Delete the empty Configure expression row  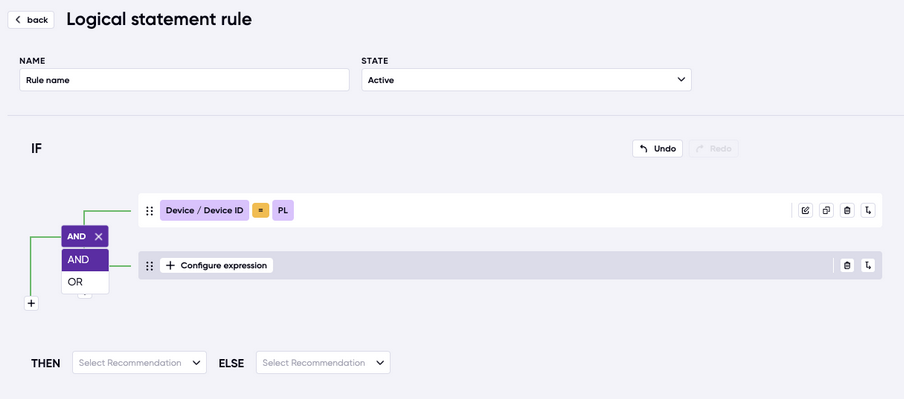pyautogui.click(x=847, y=265)
